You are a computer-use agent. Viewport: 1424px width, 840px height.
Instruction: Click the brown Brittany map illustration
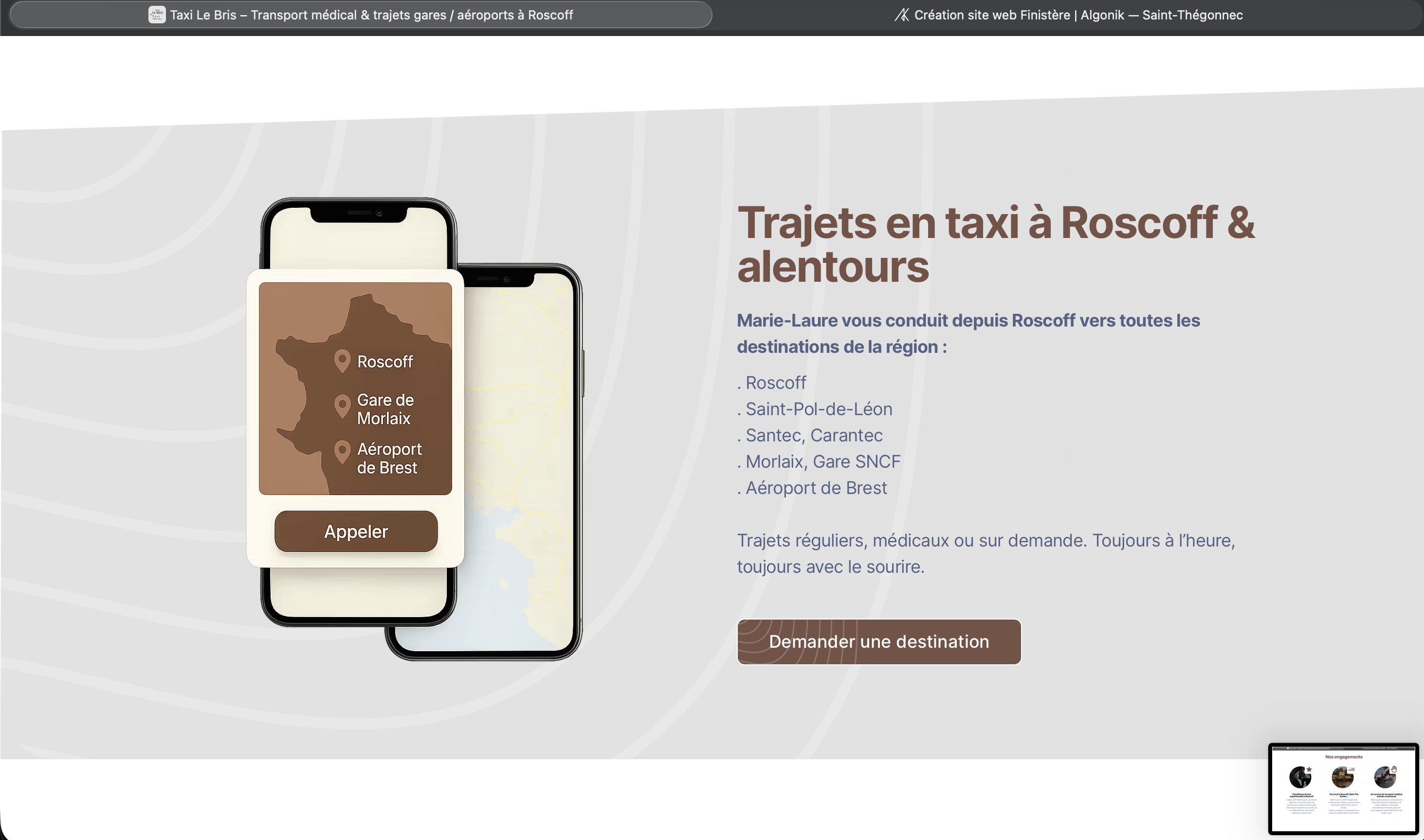355,388
